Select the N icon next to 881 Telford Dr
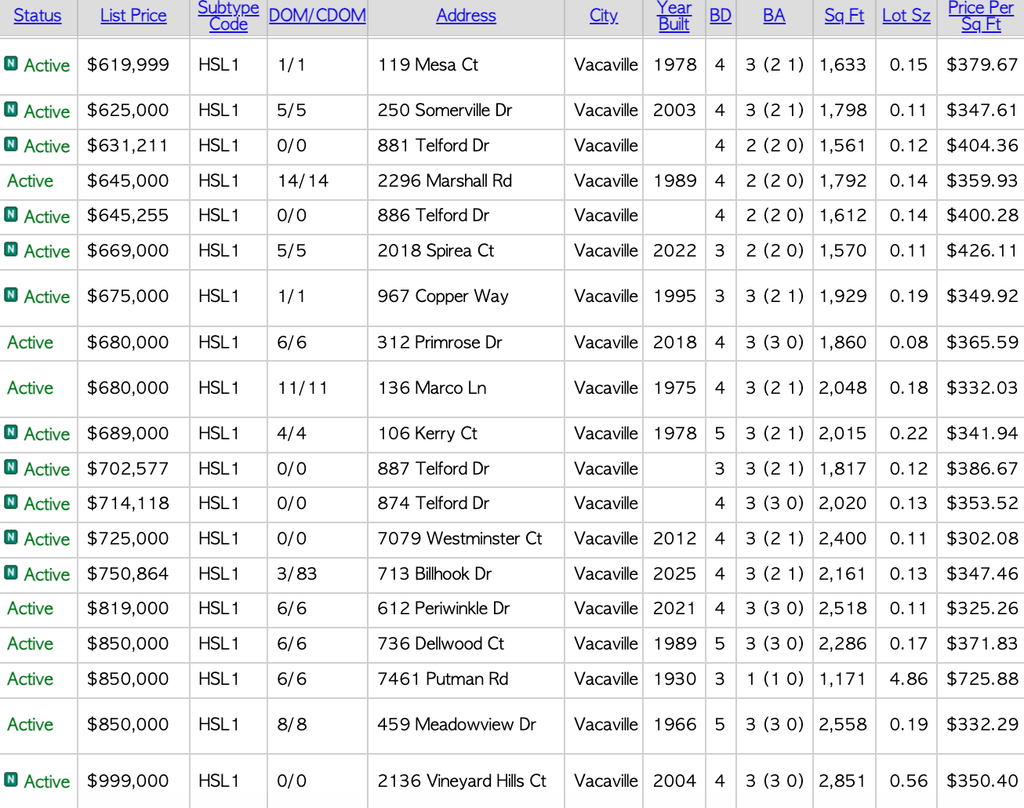The image size is (1024, 808). click(11, 146)
